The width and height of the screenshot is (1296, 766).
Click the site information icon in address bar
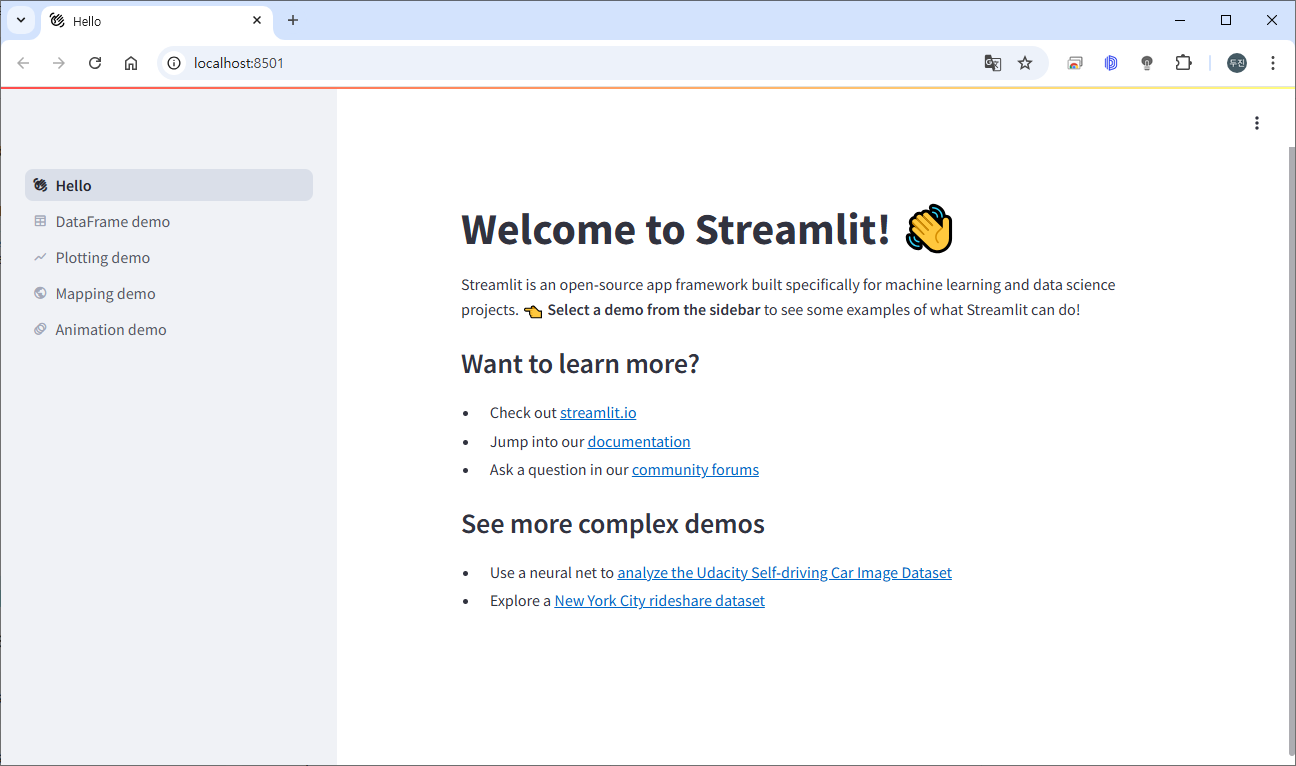point(174,63)
